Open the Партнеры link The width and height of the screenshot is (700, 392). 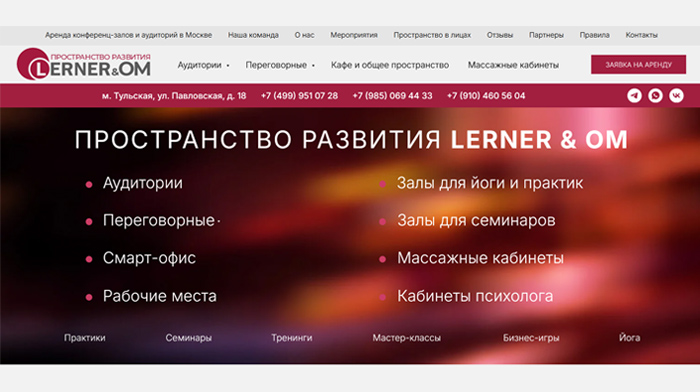546,35
